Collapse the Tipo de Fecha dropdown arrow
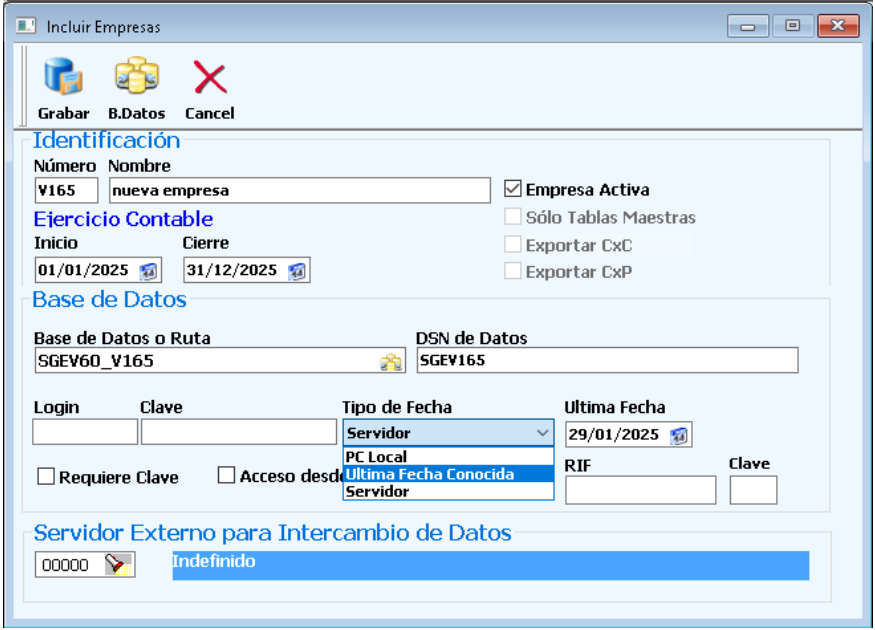 point(542,433)
